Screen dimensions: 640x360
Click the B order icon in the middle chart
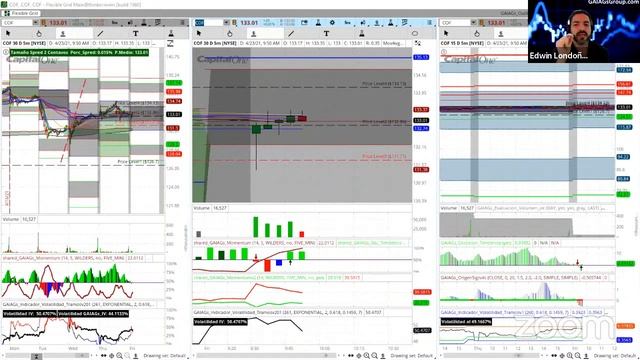click(234, 22)
